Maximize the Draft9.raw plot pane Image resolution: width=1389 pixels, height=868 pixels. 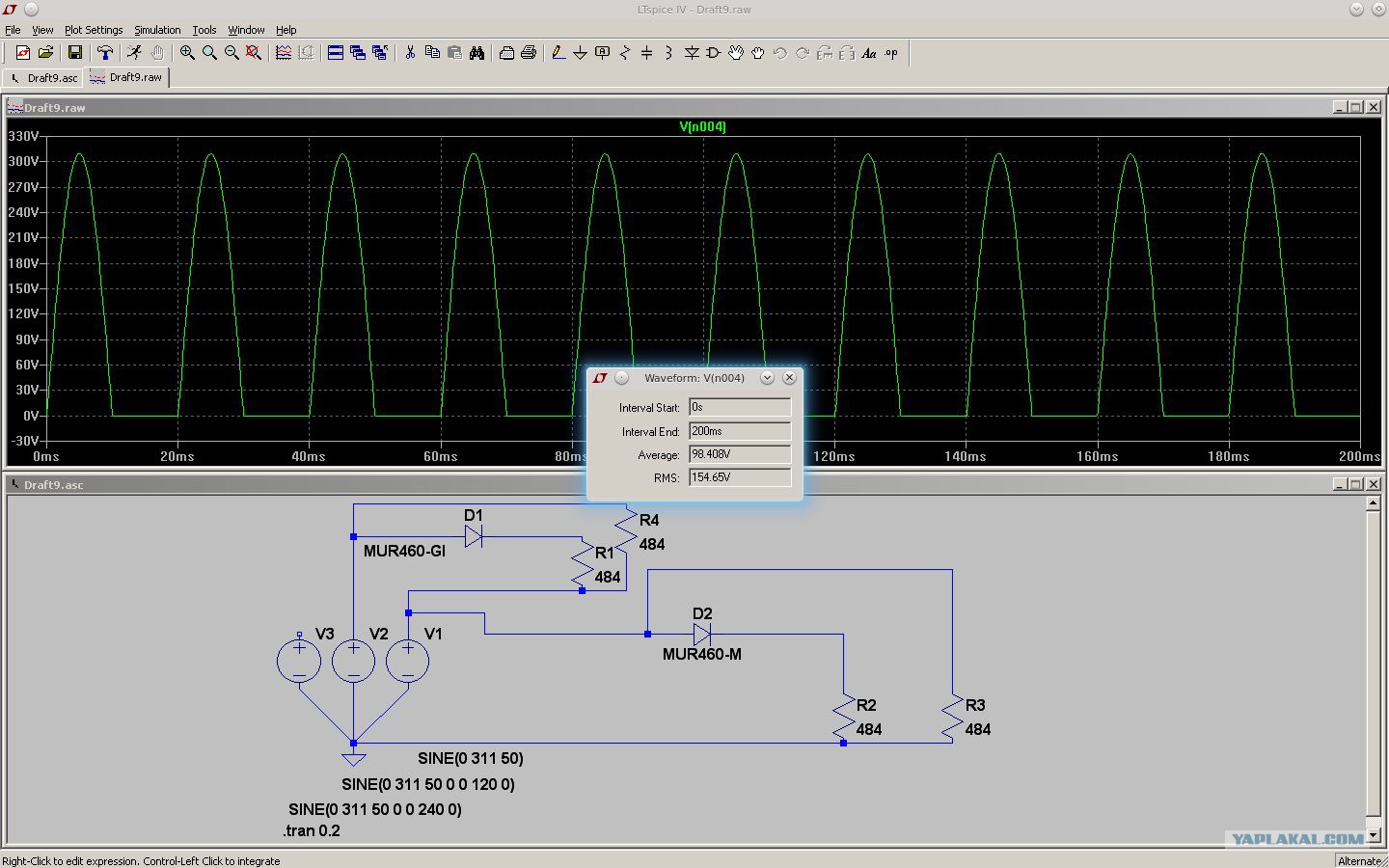1356,107
